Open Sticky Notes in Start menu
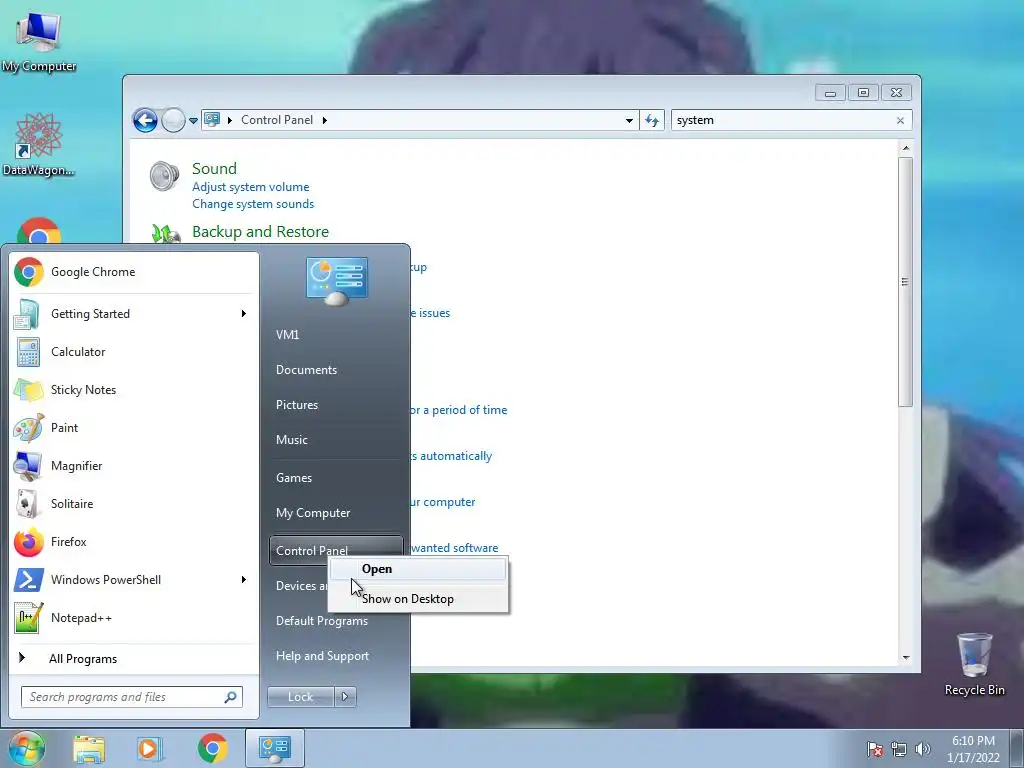 click(x=134, y=390)
